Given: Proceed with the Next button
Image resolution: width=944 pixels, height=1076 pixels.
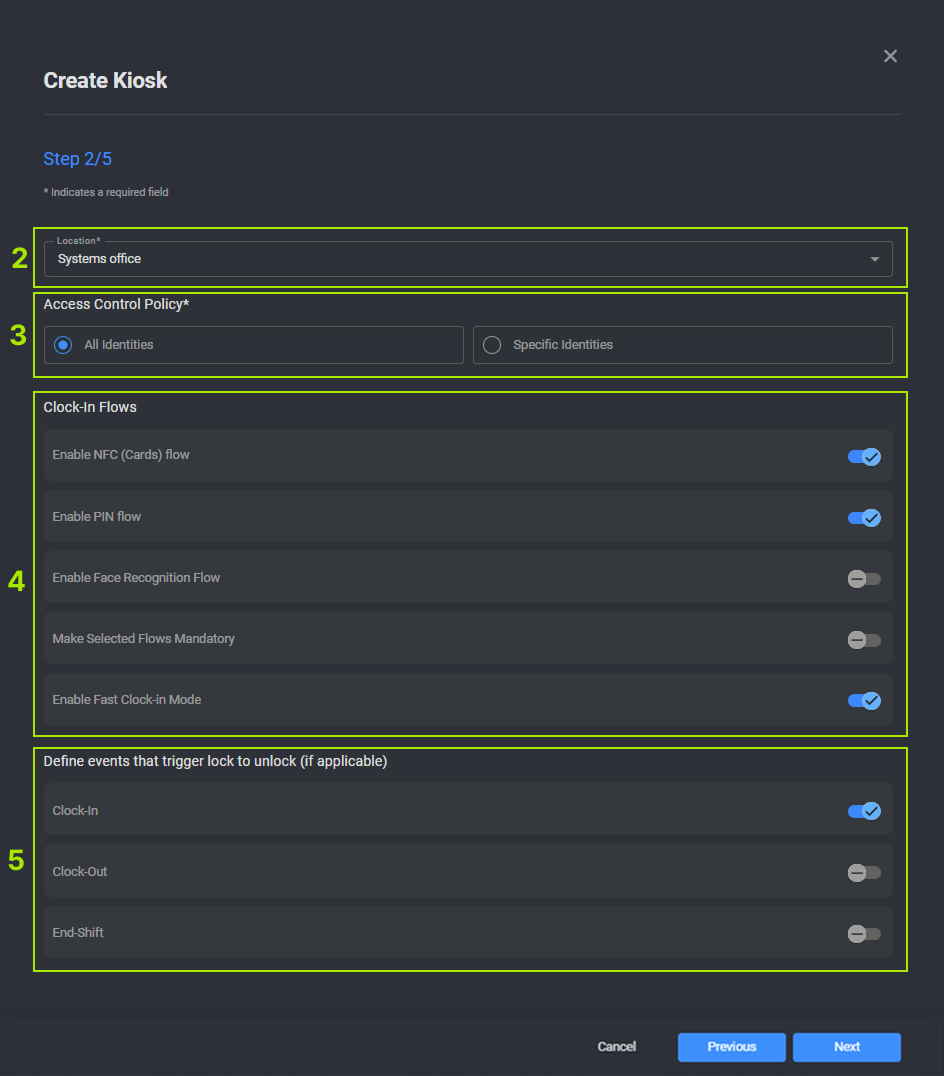Looking at the screenshot, I should 847,1047.
